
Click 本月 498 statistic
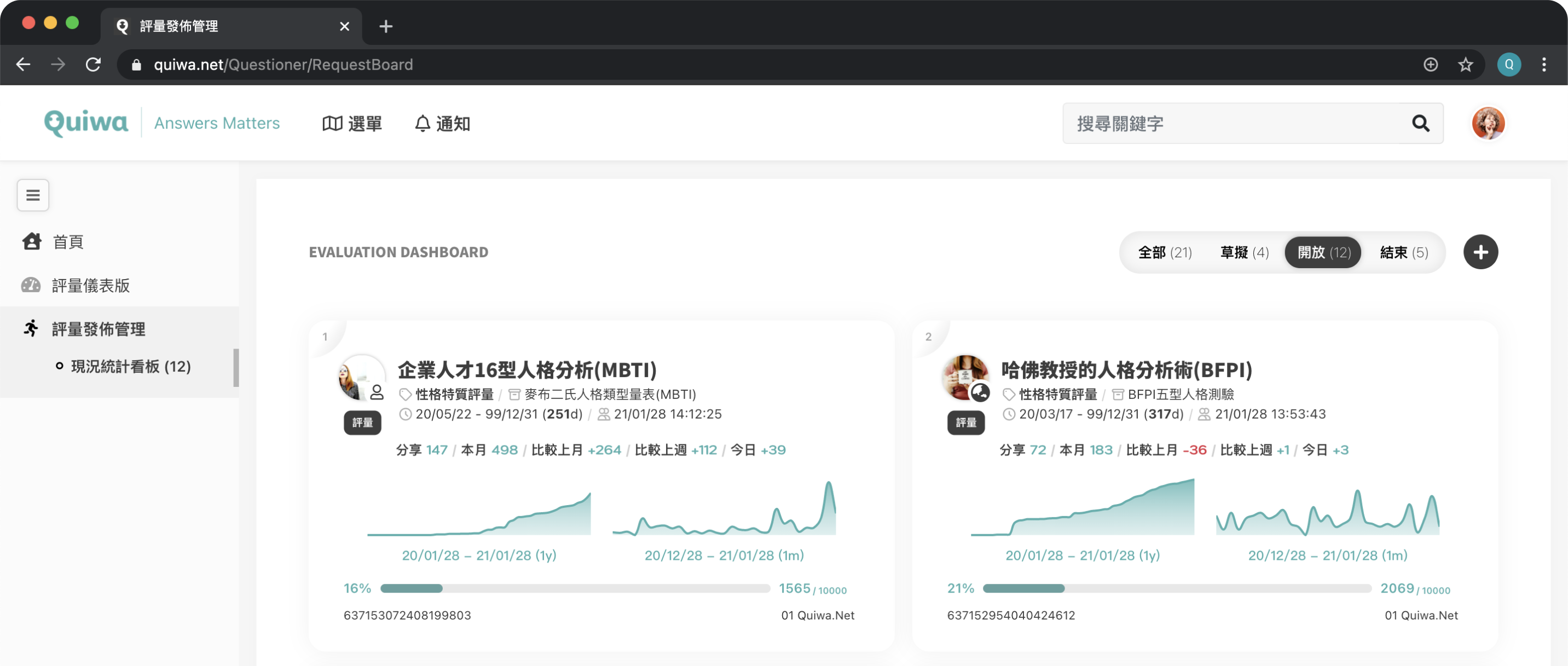tap(489, 450)
